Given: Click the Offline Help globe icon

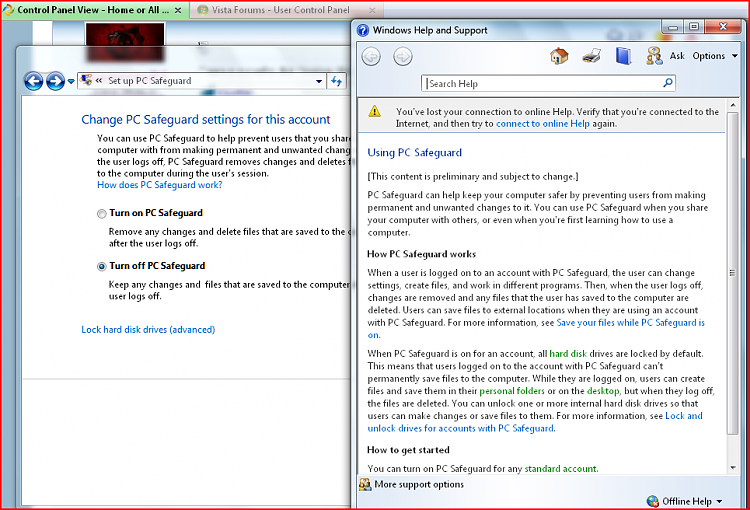Looking at the screenshot, I should pyautogui.click(x=652, y=501).
